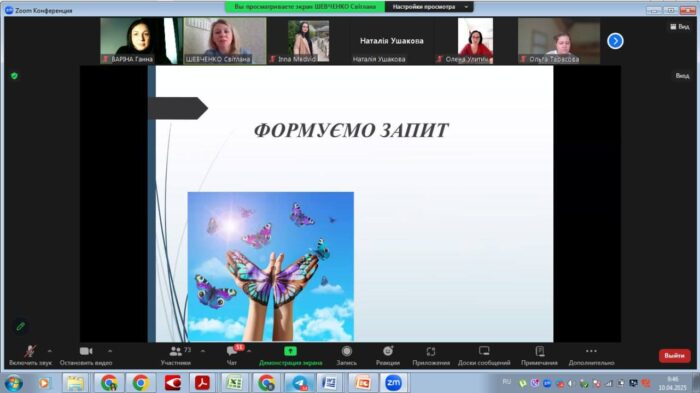Open the Приложения apps icon
The image size is (700, 393).
pyautogui.click(x=431, y=351)
